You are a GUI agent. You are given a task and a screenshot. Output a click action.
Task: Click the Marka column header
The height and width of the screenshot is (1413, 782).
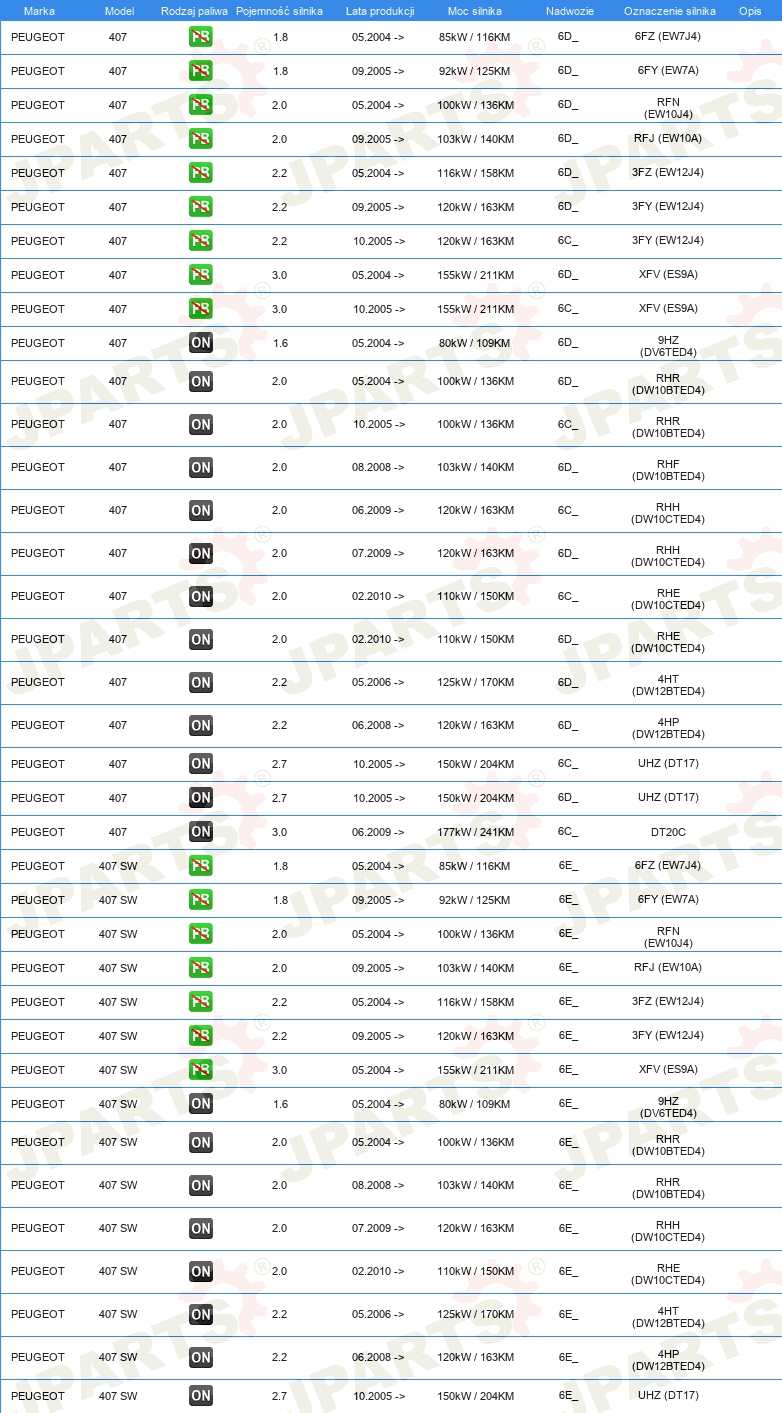tap(39, 11)
